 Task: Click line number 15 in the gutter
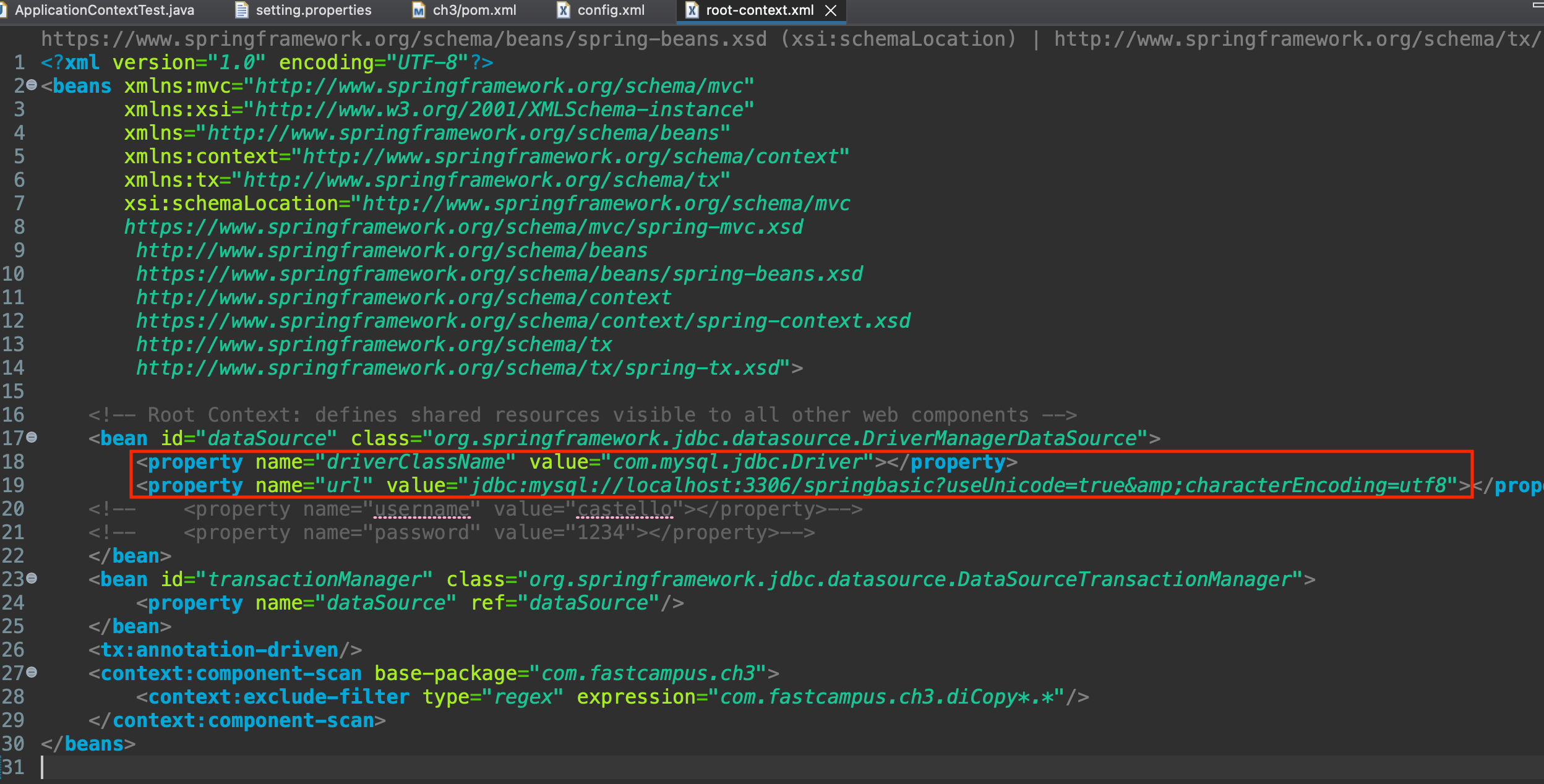pyautogui.click(x=13, y=391)
